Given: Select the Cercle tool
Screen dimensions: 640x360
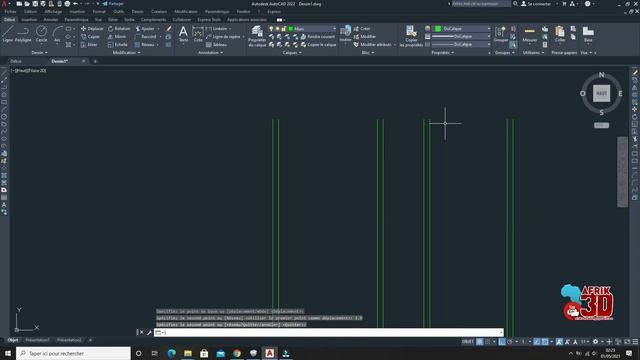Looking at the screenshot, I should point(41,34).
